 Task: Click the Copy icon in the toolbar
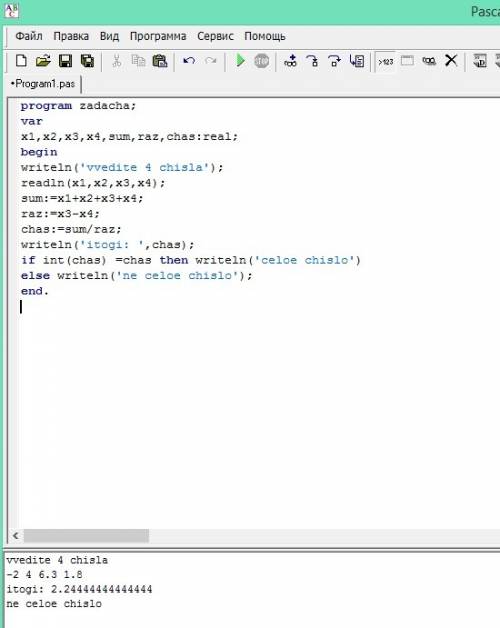click(x=138, y=61)
